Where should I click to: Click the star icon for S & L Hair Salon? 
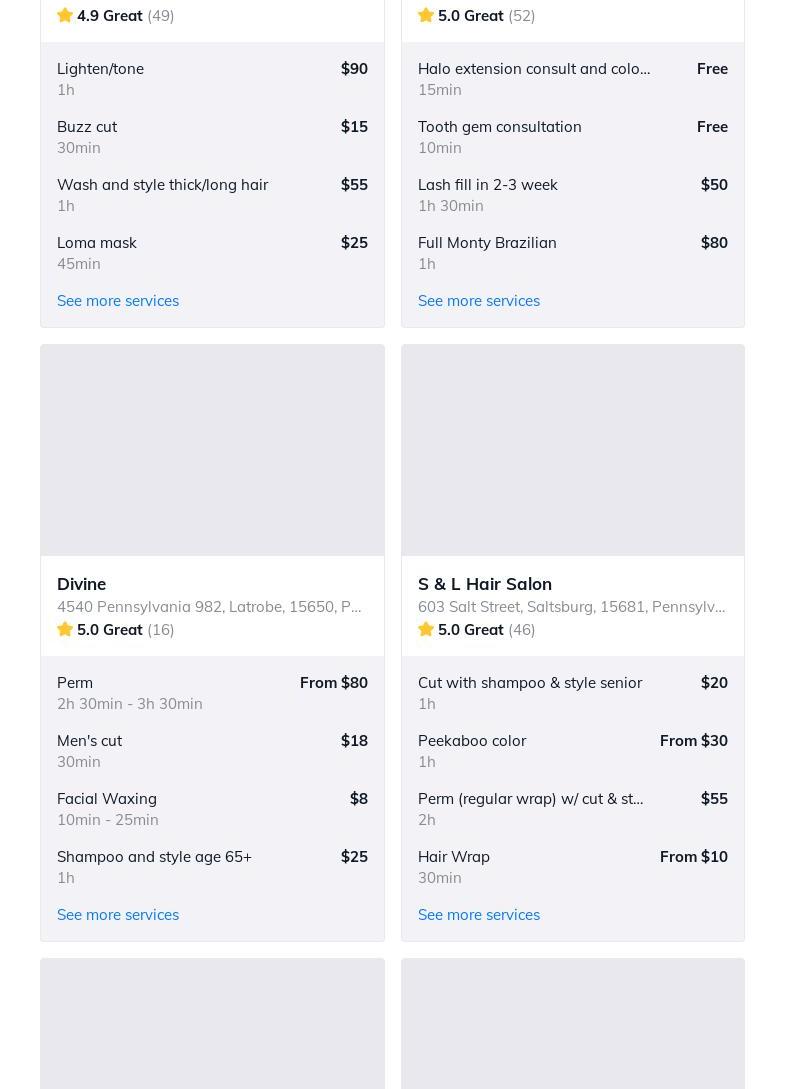tap(426, 629)
